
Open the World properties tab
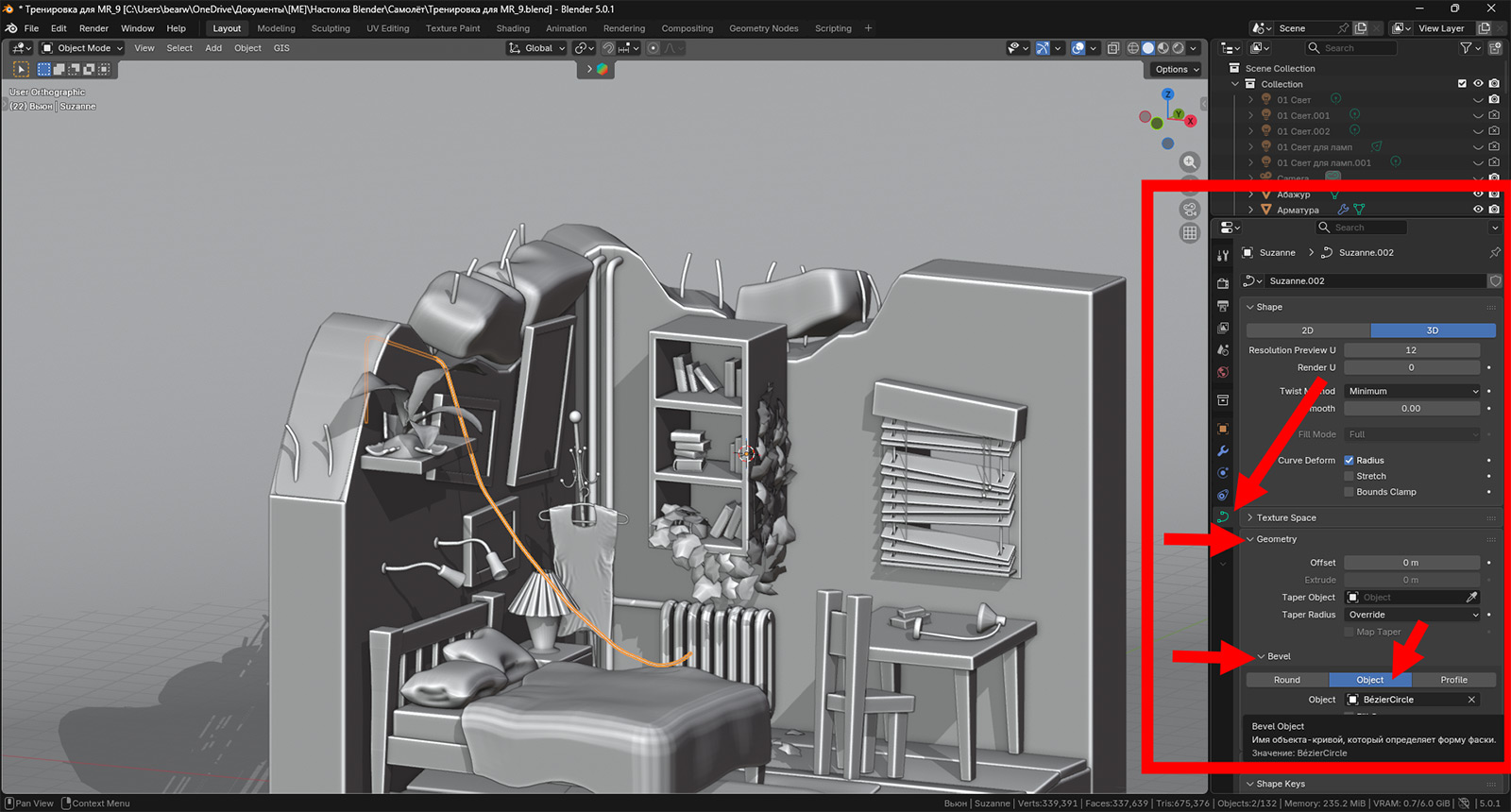coord(1223,372)
